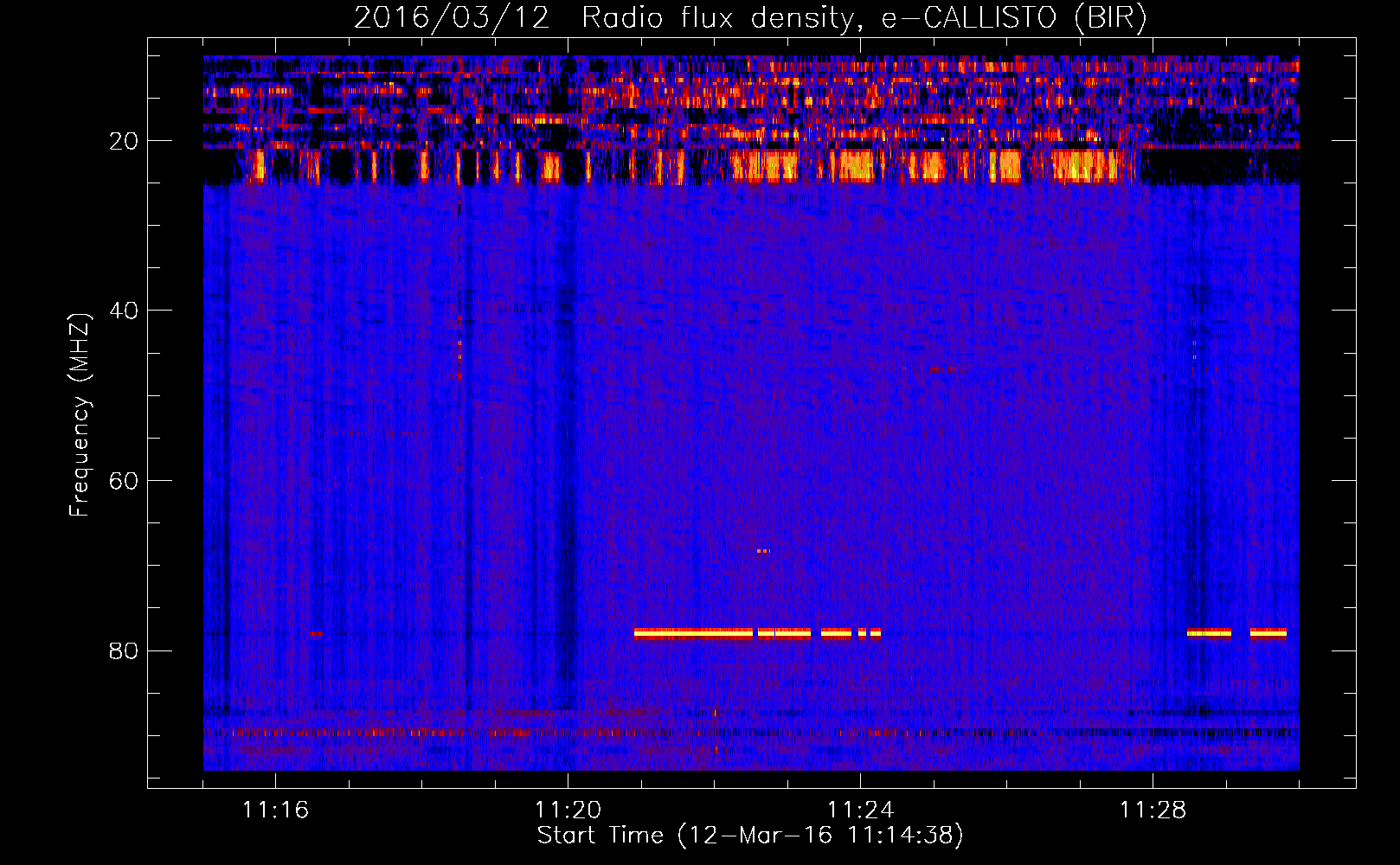Click the 80 MHz frequency label
1400x865 pixels.
pyautogui.click(x=124, y=650)
